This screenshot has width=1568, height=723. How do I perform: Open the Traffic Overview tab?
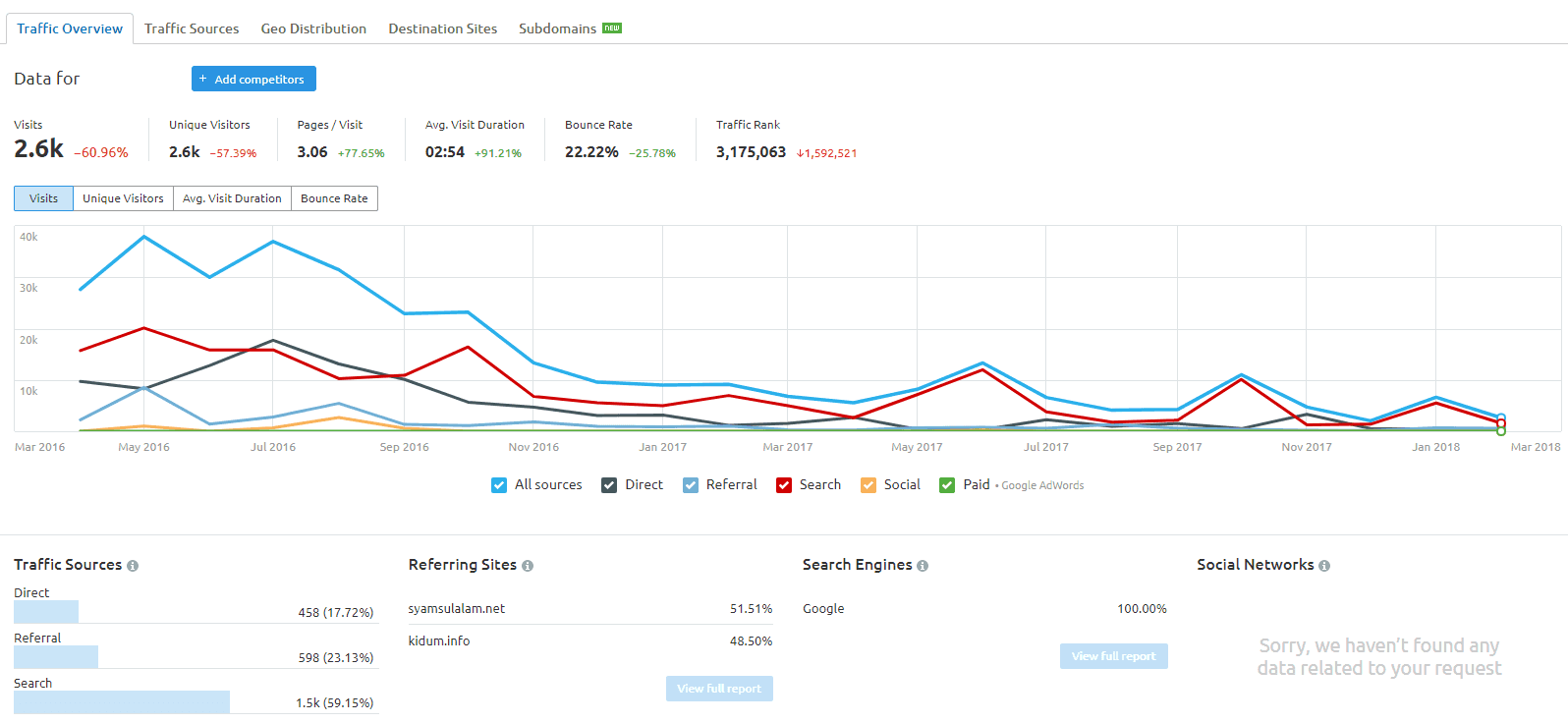pos(70,28)
